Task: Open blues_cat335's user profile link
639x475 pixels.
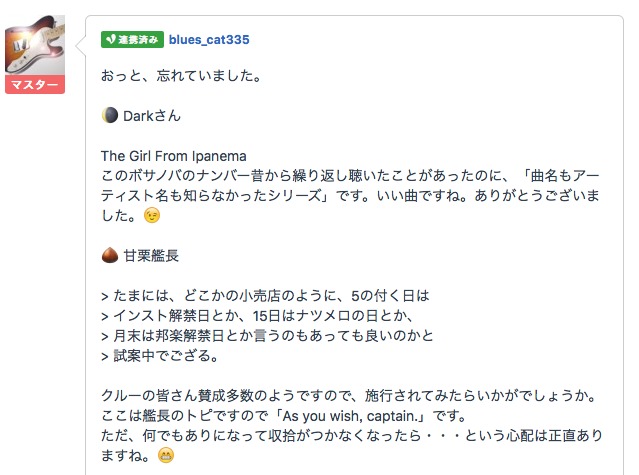Action: pos(209,40)
